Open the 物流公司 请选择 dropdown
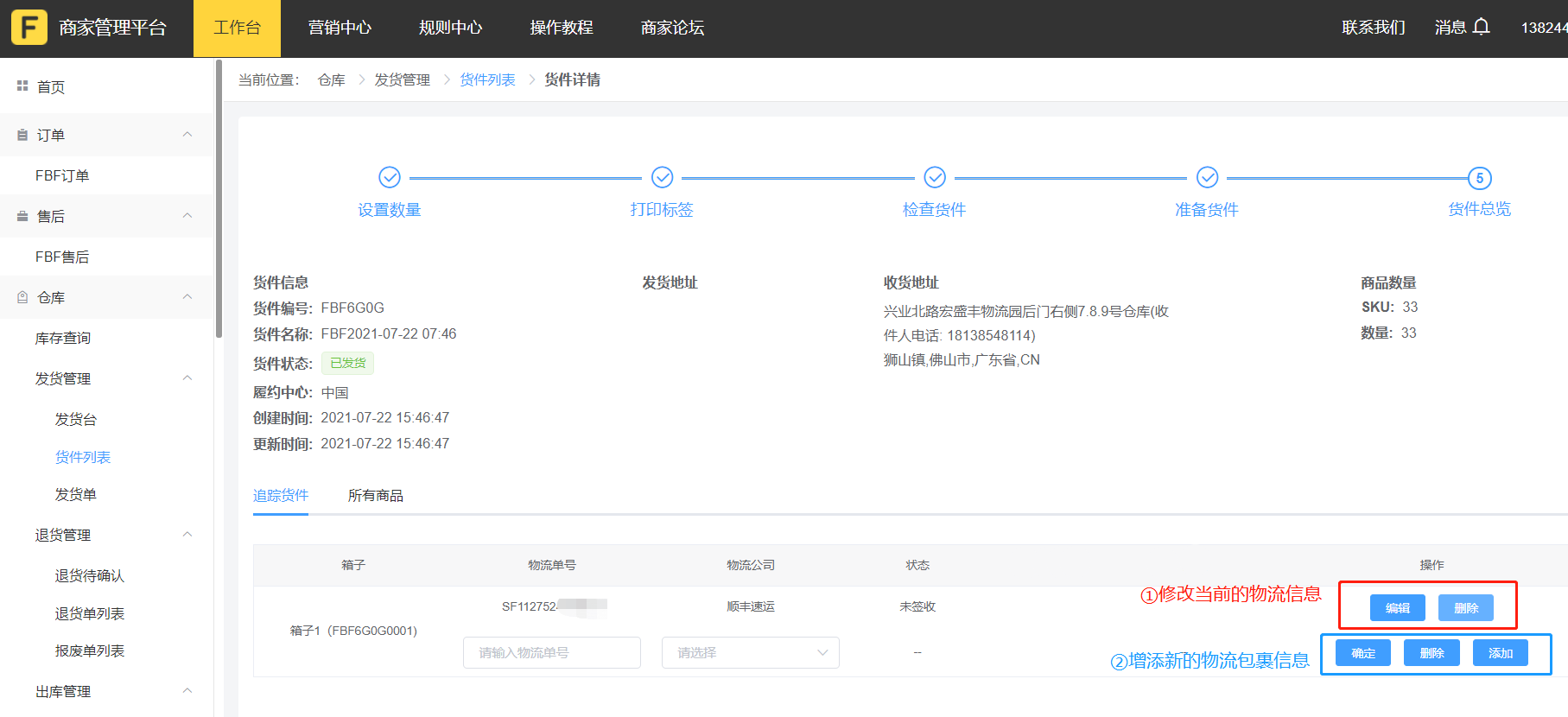Viewport: 1568px width, 717px height. (750, 653)
